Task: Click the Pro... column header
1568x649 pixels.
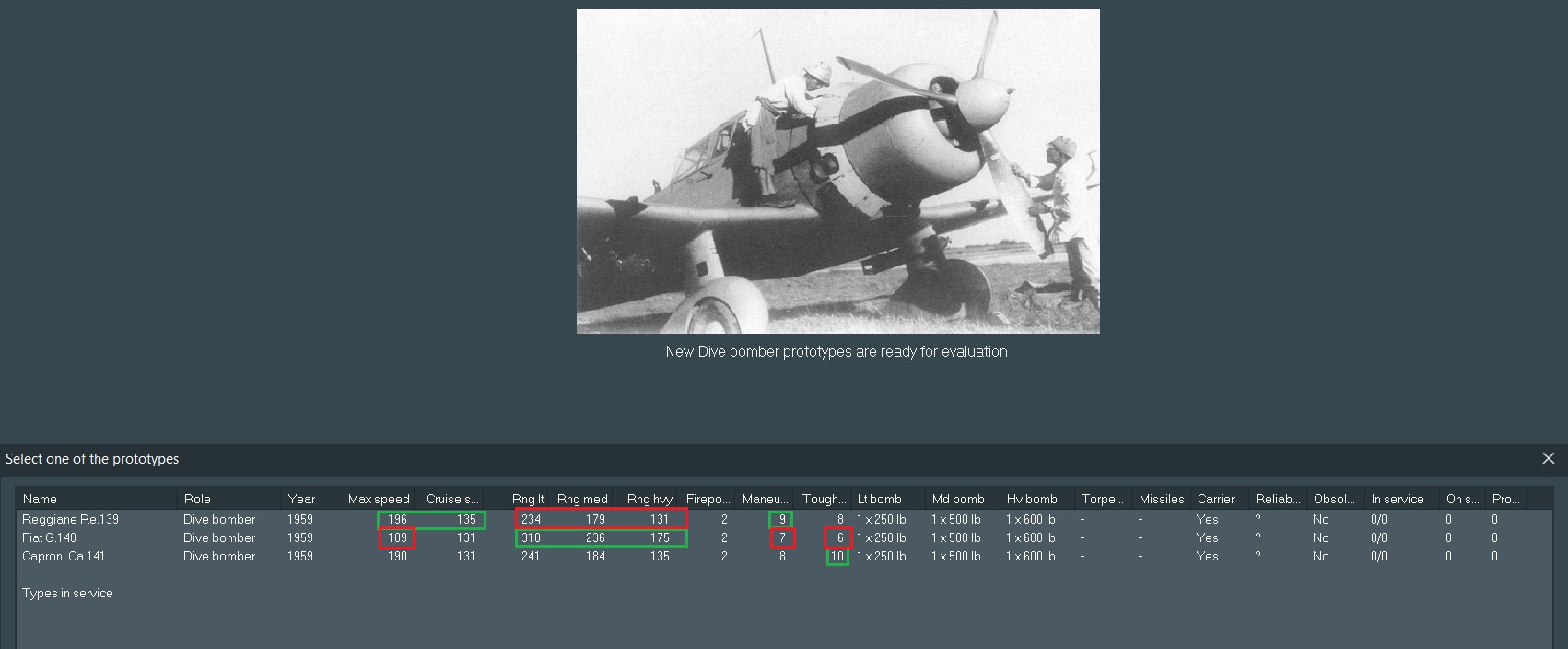Action: point(1506,499)
